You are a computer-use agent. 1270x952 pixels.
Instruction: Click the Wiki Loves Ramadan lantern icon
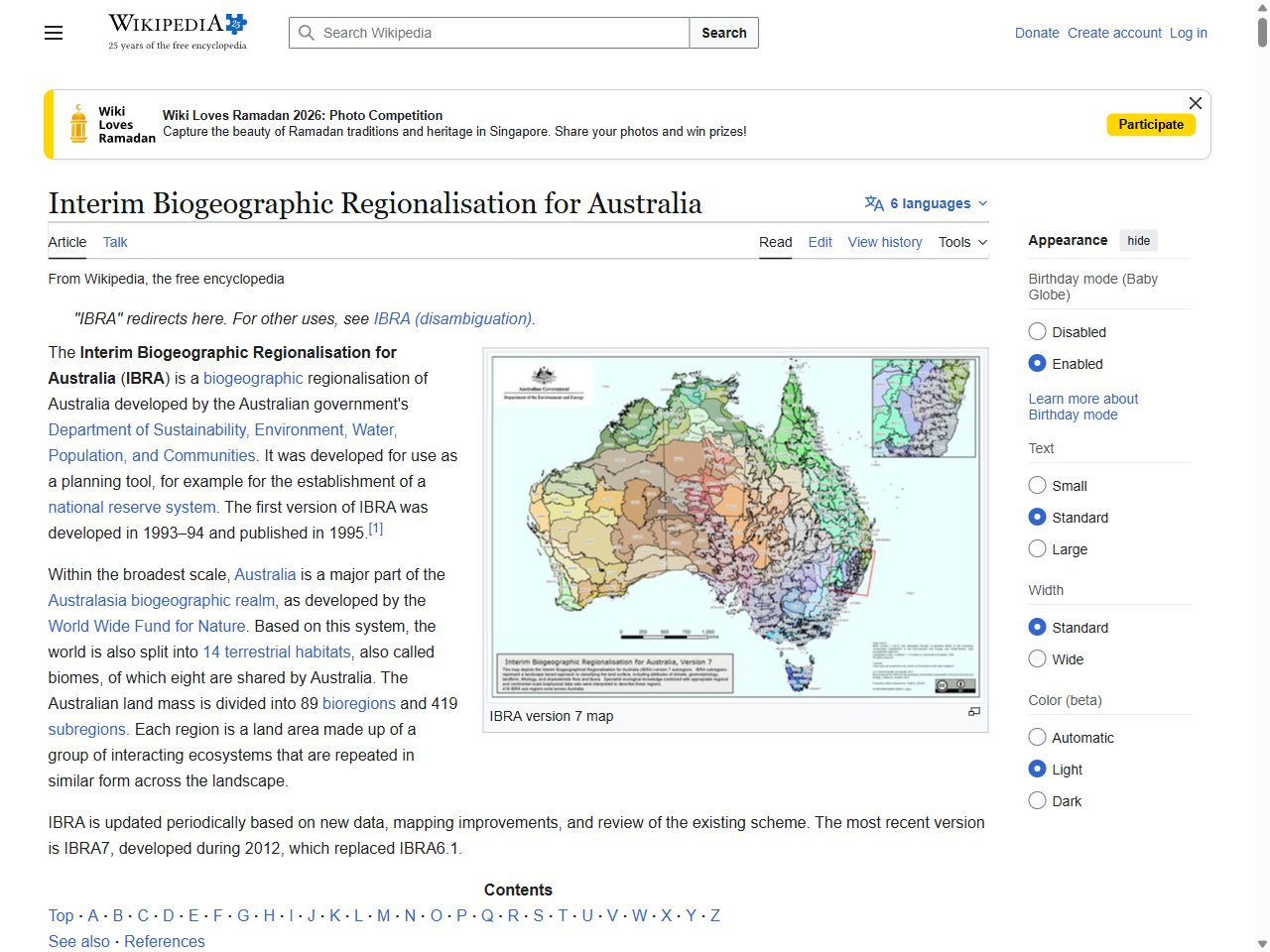(77, 123)
